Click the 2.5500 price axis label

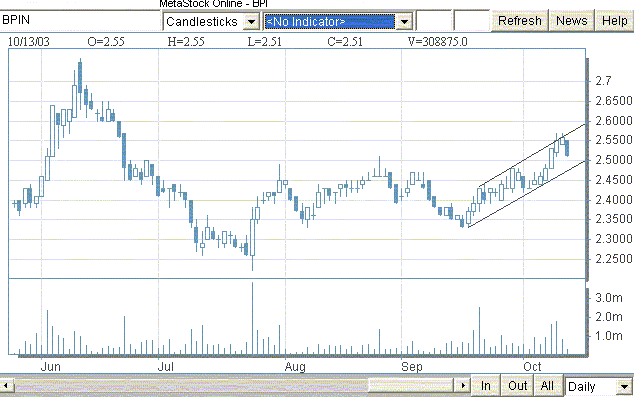click(613, 140)
